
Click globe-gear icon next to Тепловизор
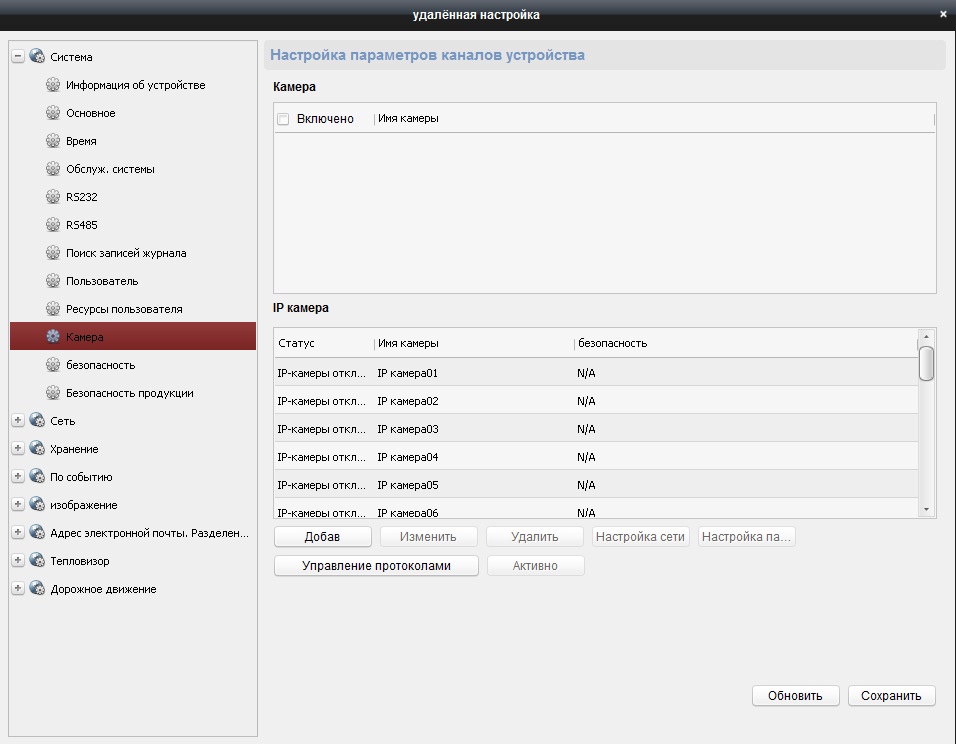(37, 561)
